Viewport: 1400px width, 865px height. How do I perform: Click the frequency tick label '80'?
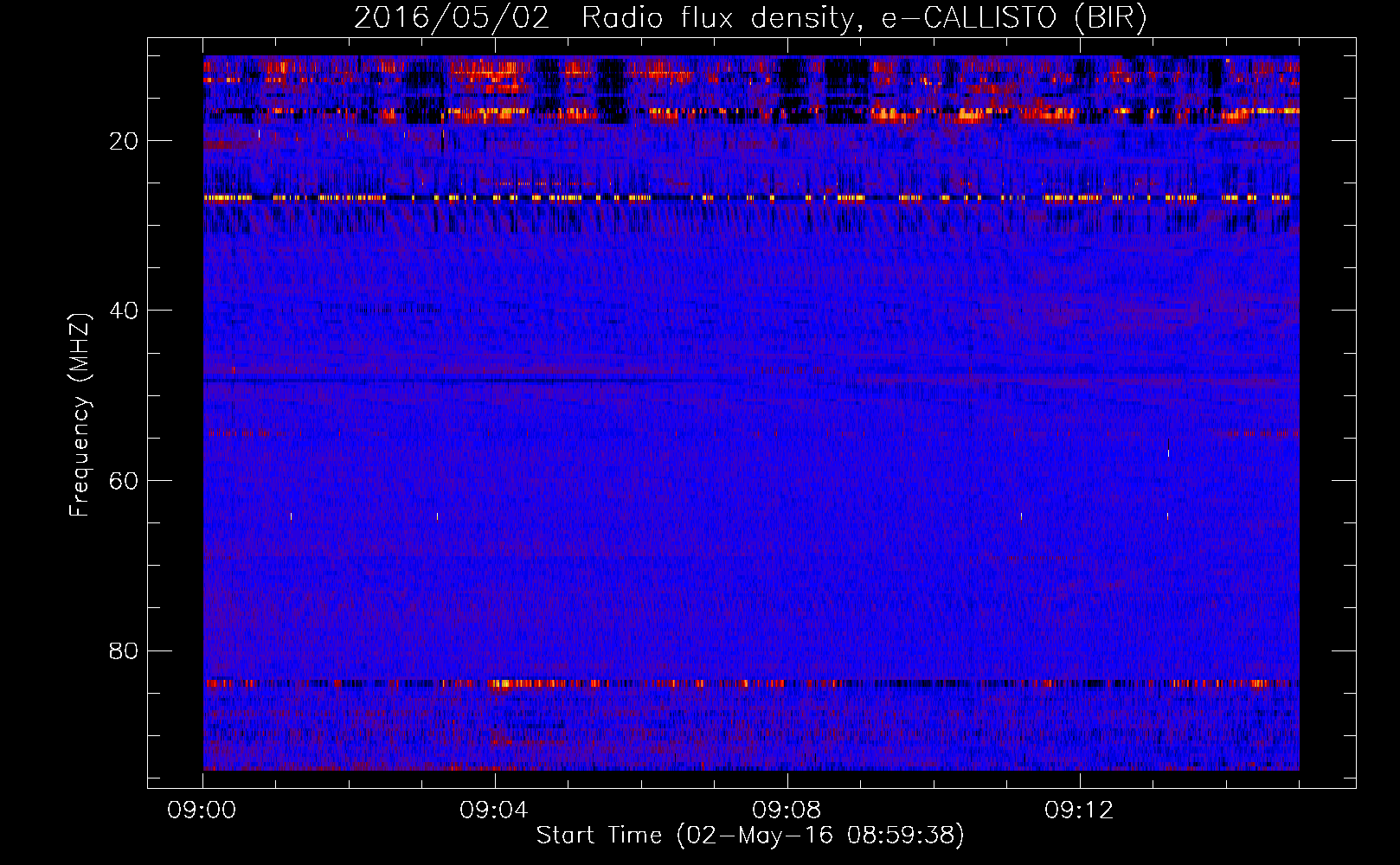tap(125, 650)
